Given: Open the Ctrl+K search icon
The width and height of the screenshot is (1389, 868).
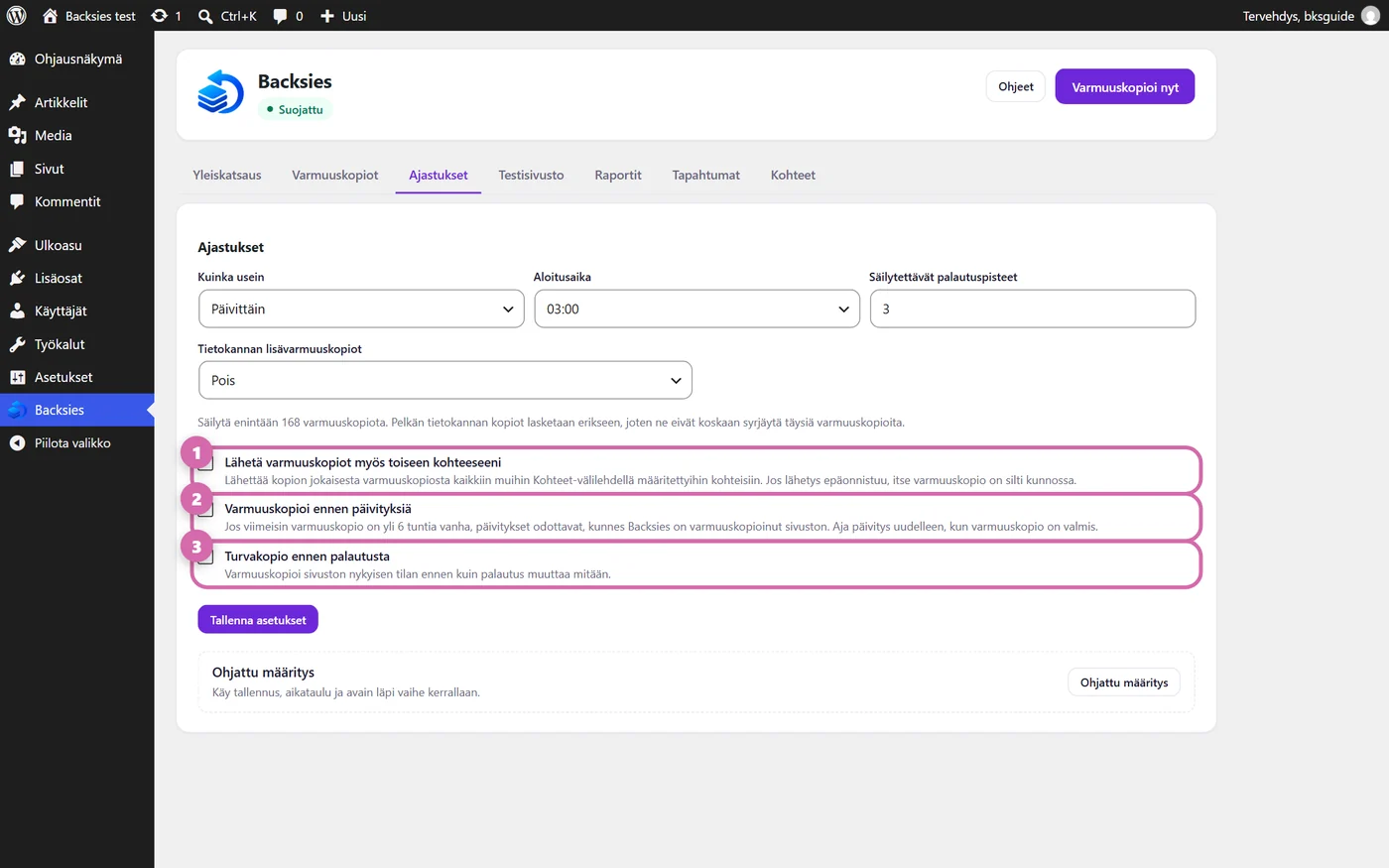Looking at the screenshot, I should pos(205,16).
